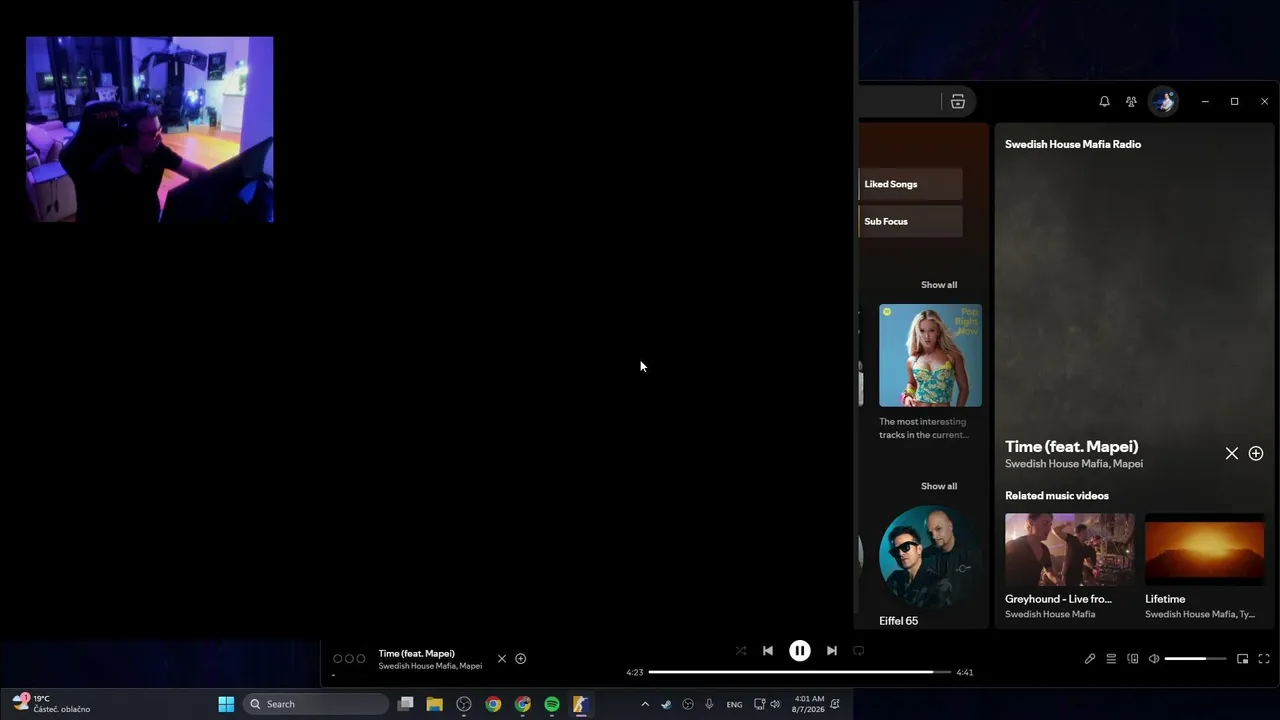Seek within the song progress bar

pyautogui.click(x=800, y=672)
